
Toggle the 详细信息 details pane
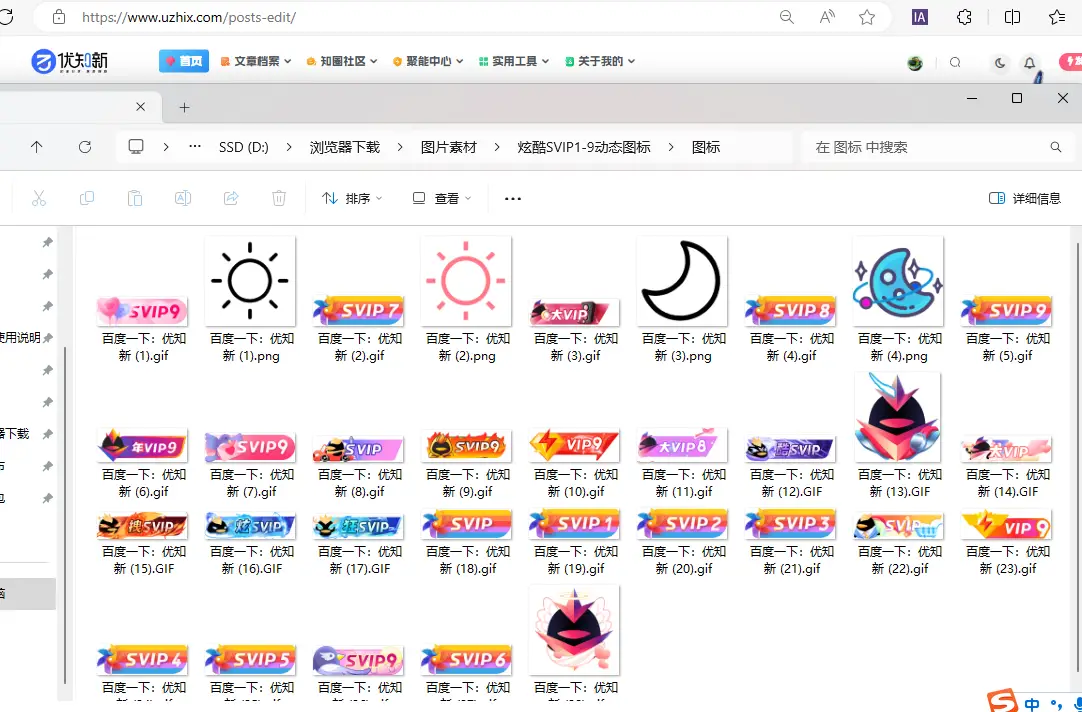tap(1024, 199)
